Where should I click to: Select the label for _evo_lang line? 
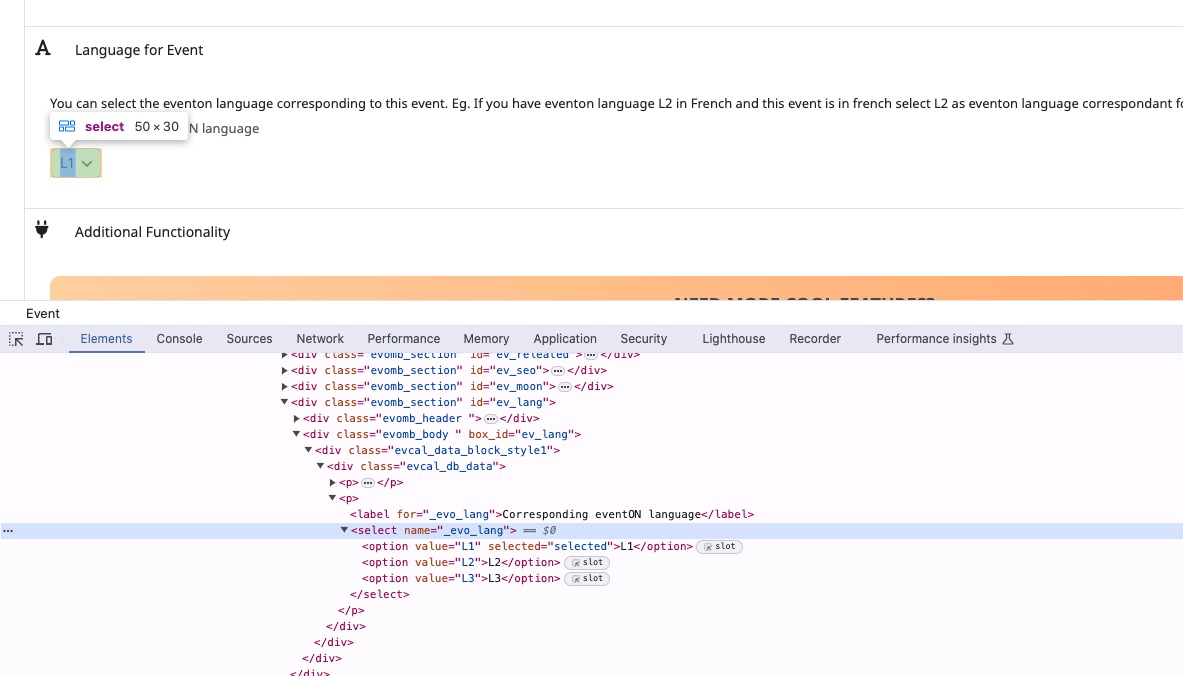tap(552, 515)
